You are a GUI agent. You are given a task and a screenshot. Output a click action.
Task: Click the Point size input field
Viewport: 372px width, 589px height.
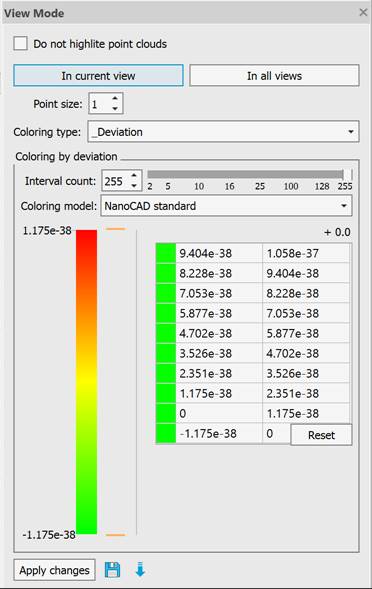point(100,104)
